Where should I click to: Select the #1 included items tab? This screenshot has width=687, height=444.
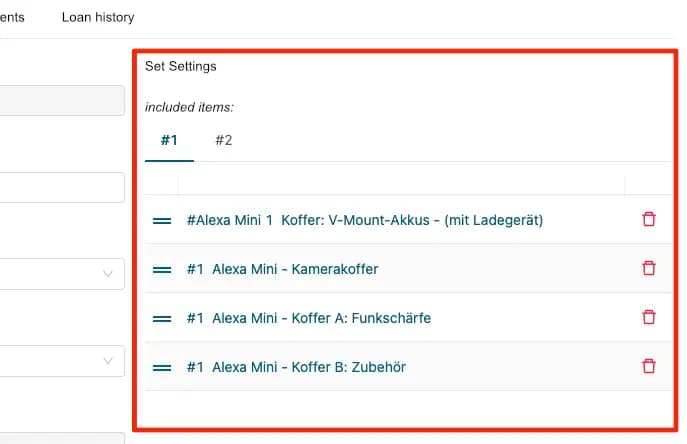coord(168,140)
